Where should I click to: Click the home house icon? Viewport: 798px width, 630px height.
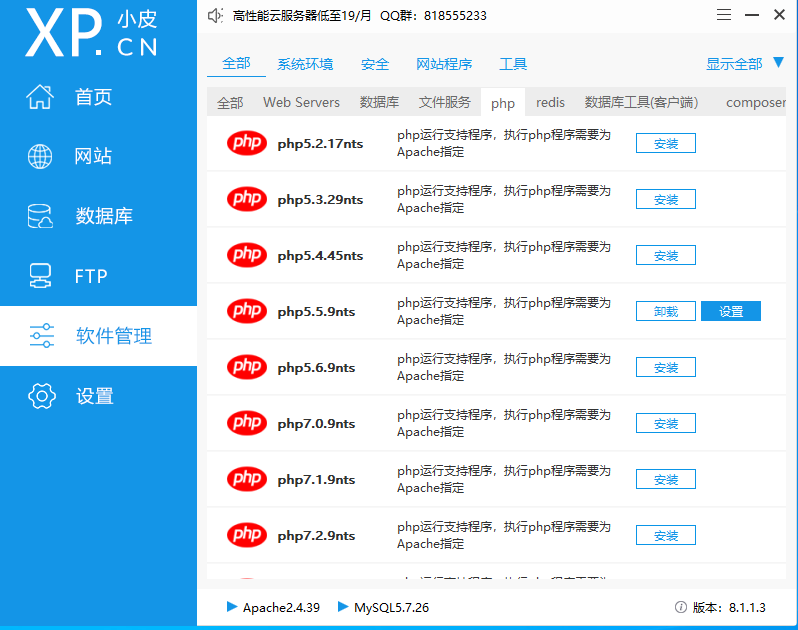(x=40, y=97)
